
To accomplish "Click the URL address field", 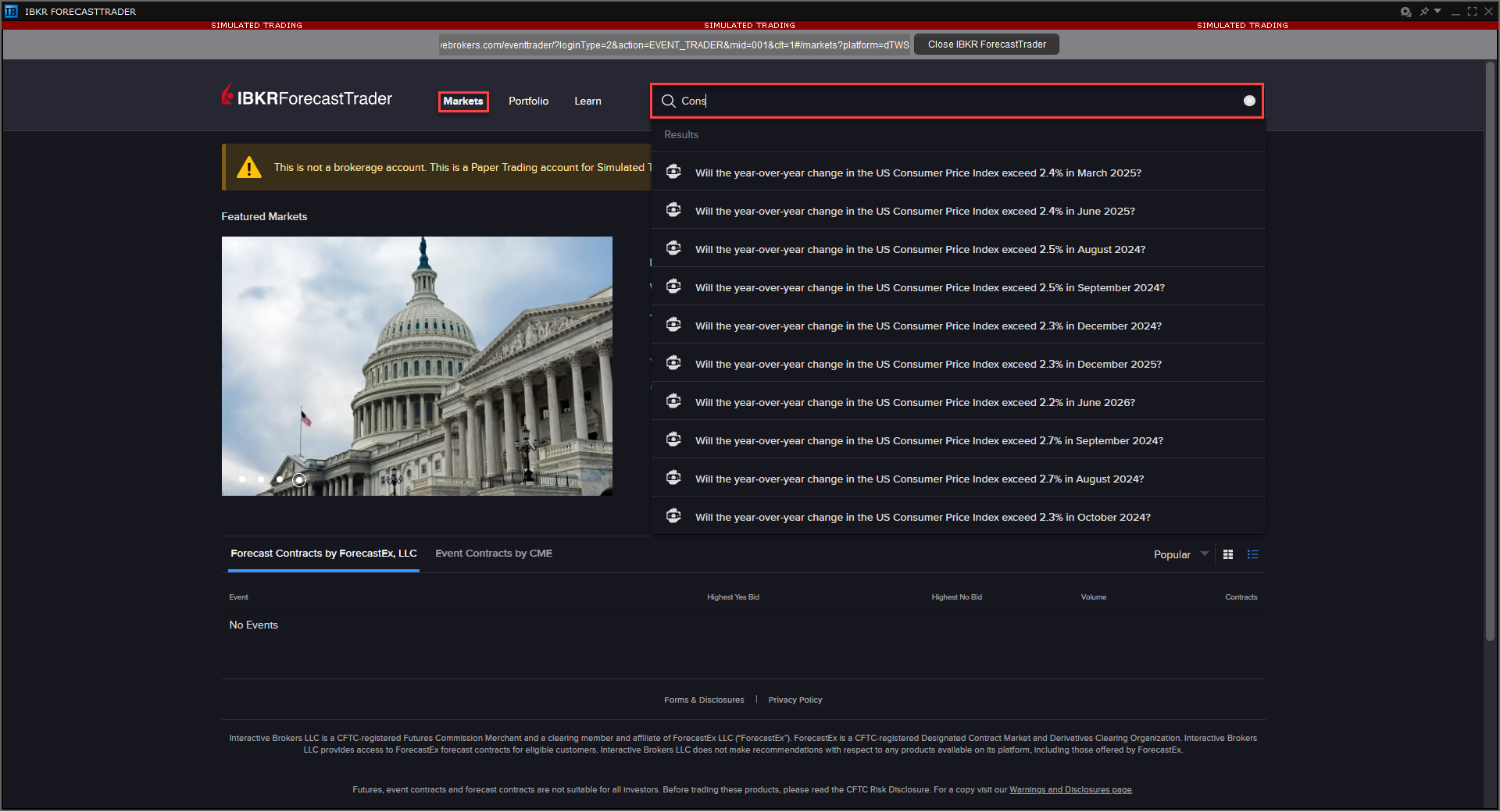I will (674, 45).
